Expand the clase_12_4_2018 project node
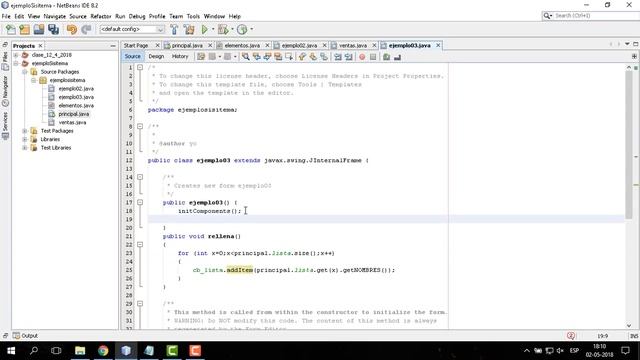The height and width of the screenshot is (360, 640). 16,55
